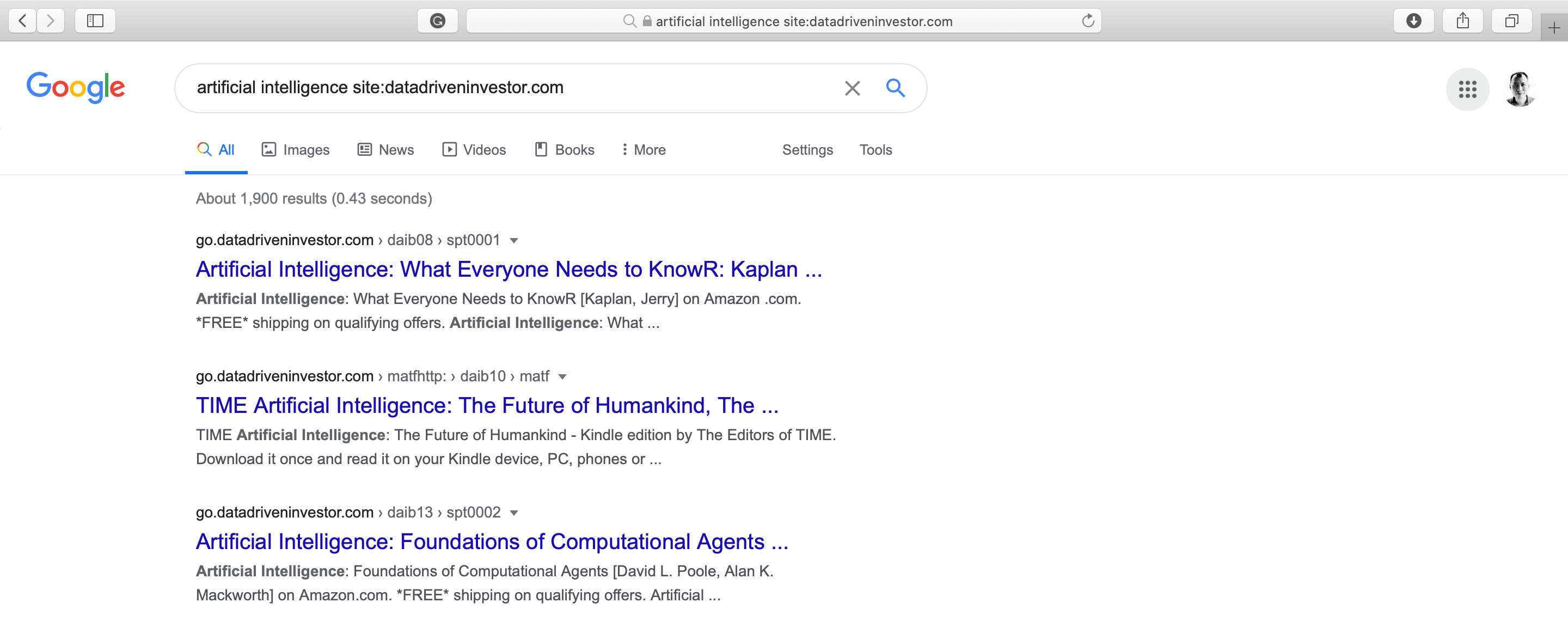Click the Safari address bar text
The height and width of the screenshot is (621, 1568).
click(804, 21)
